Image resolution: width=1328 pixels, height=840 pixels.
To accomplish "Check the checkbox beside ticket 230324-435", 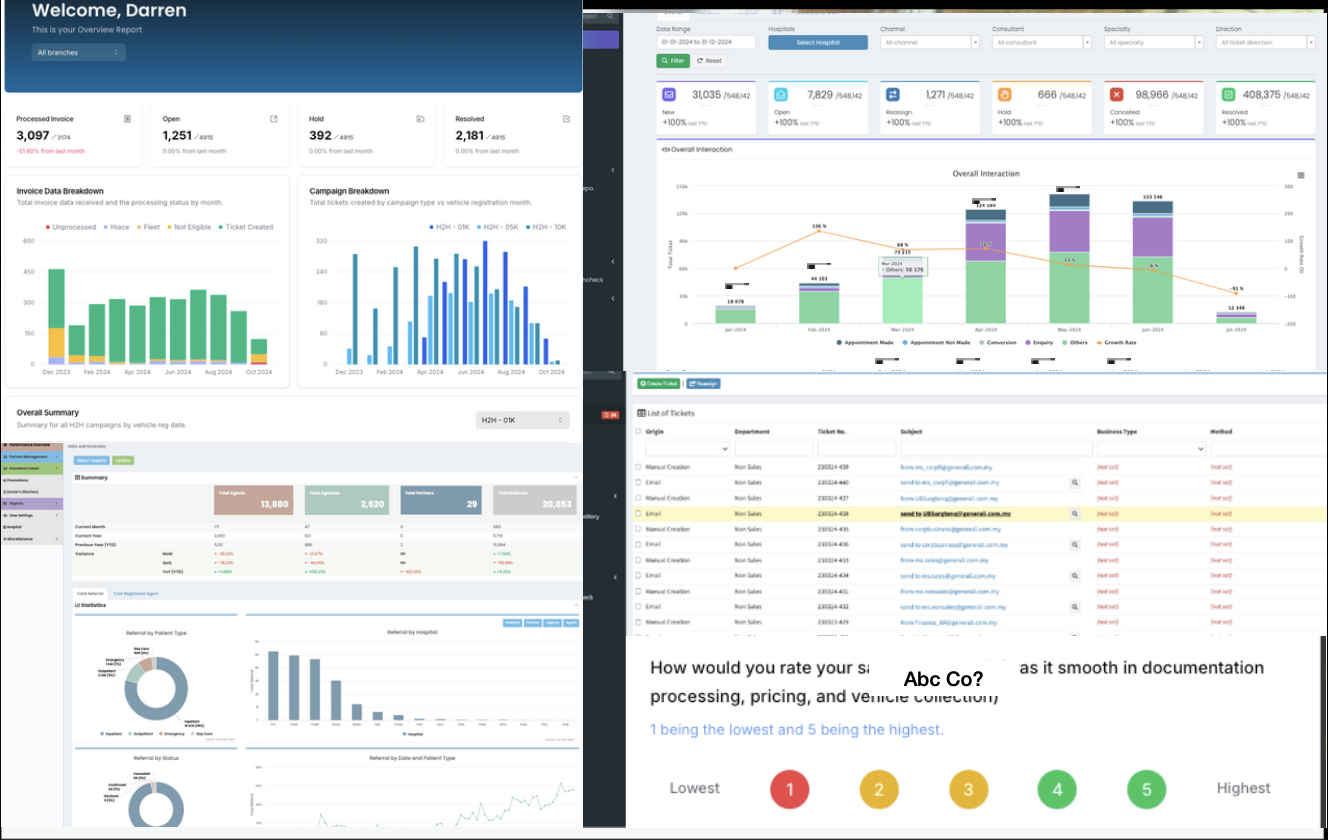I will [x=636, y=529].
